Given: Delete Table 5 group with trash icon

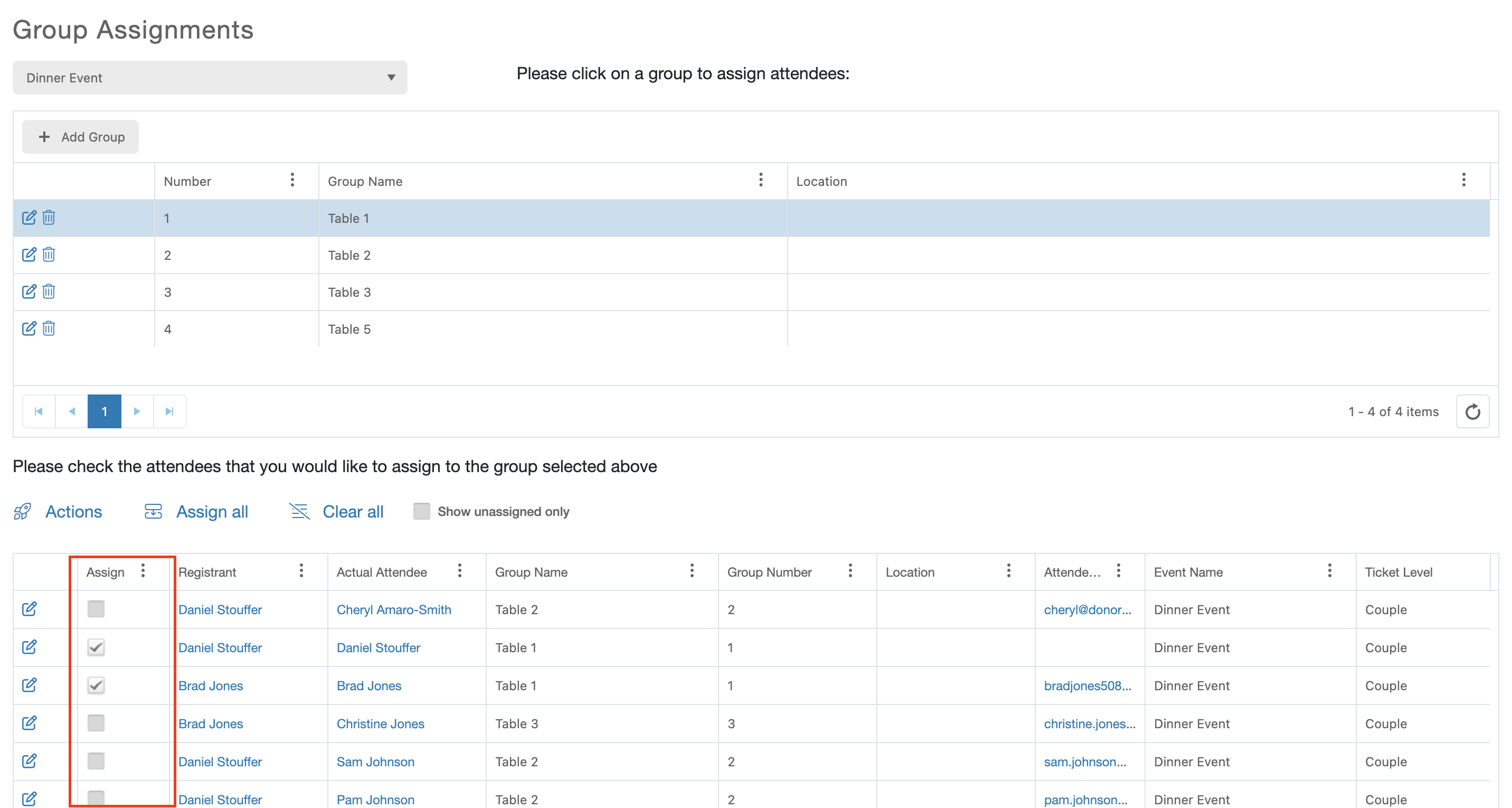Looking at the screenshot, I should tap(49, 329).
